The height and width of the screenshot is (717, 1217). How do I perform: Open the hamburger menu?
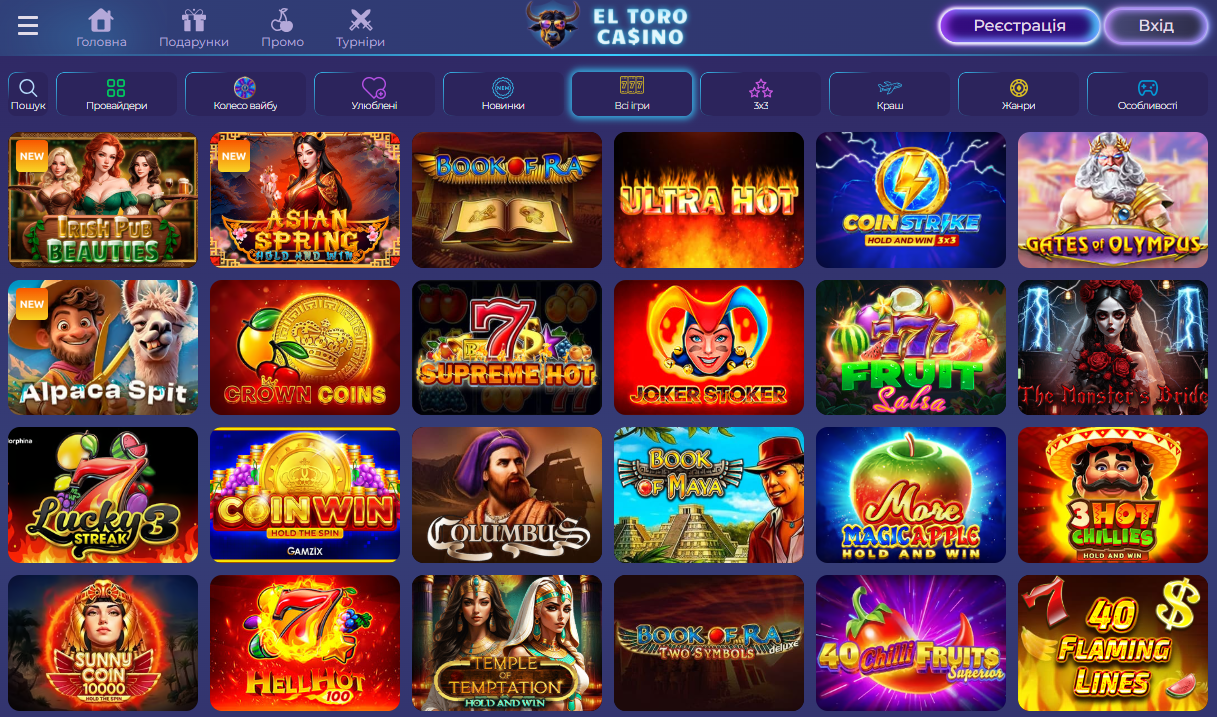click(x=28, y=25)
